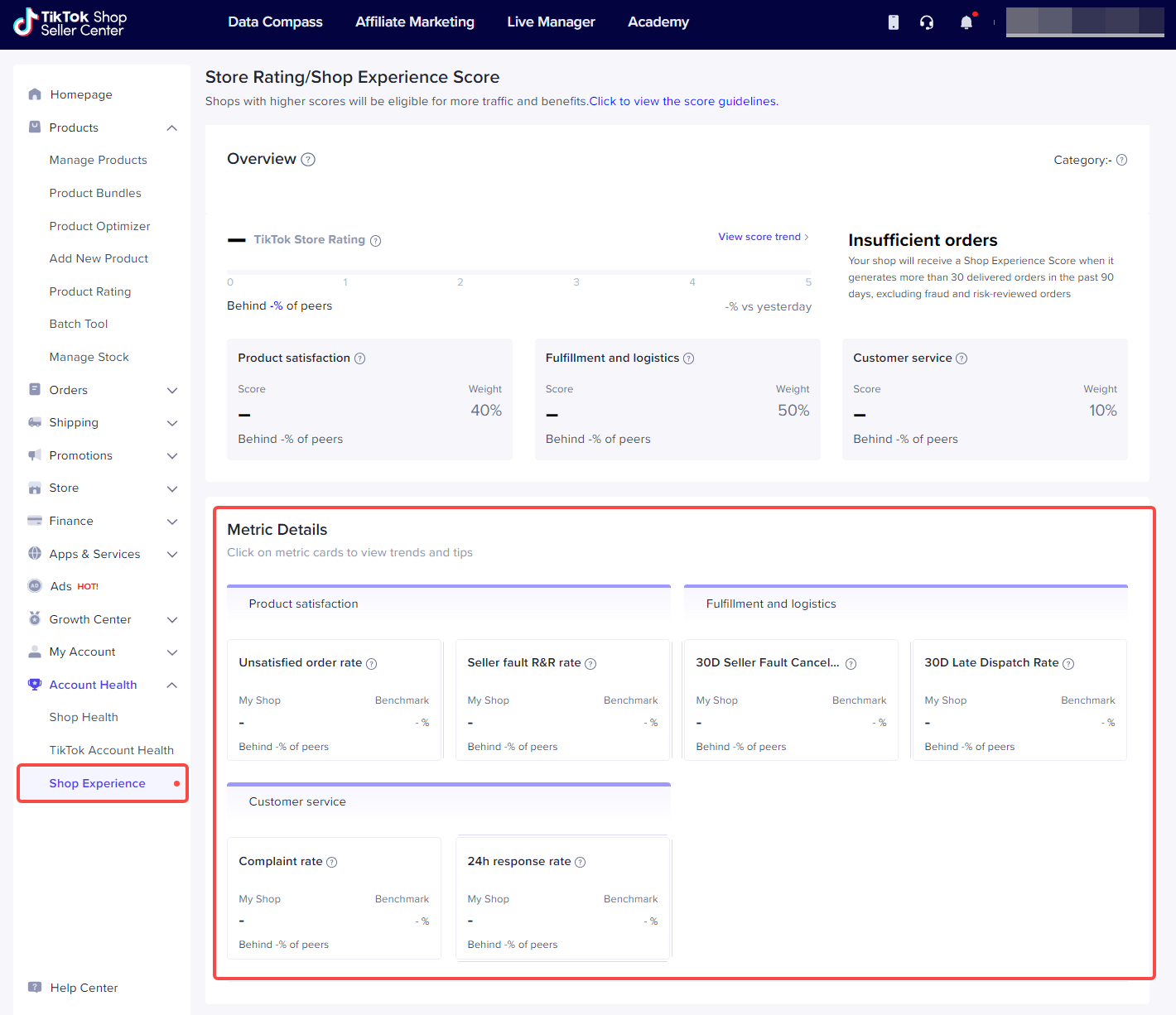Open TikTok Account Health page
This screenshot has width=1176, height=1015.
point(111,750)
